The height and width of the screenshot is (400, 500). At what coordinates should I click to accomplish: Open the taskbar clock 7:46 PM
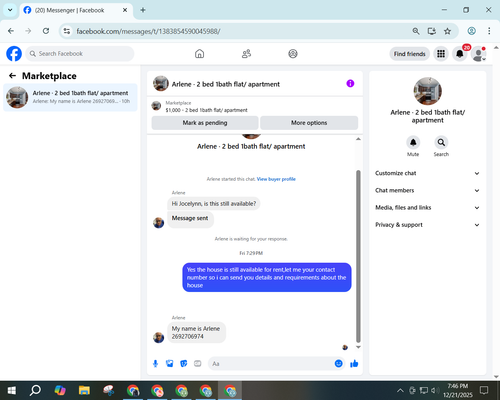(x=458, y=390)
